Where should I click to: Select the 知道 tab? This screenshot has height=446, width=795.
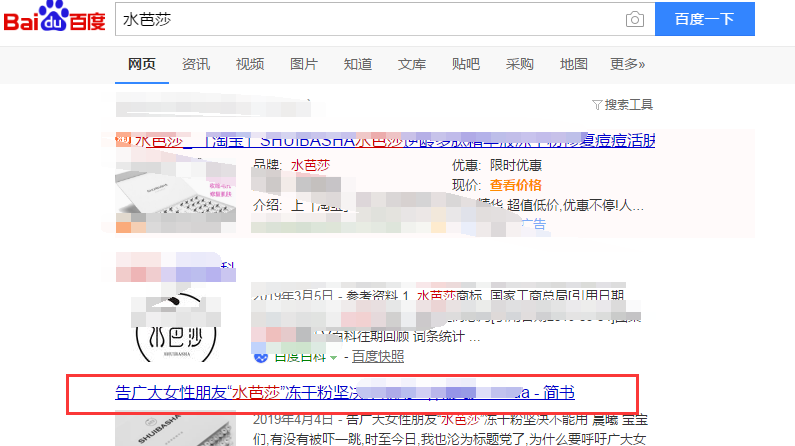click(x=358, y=65)
